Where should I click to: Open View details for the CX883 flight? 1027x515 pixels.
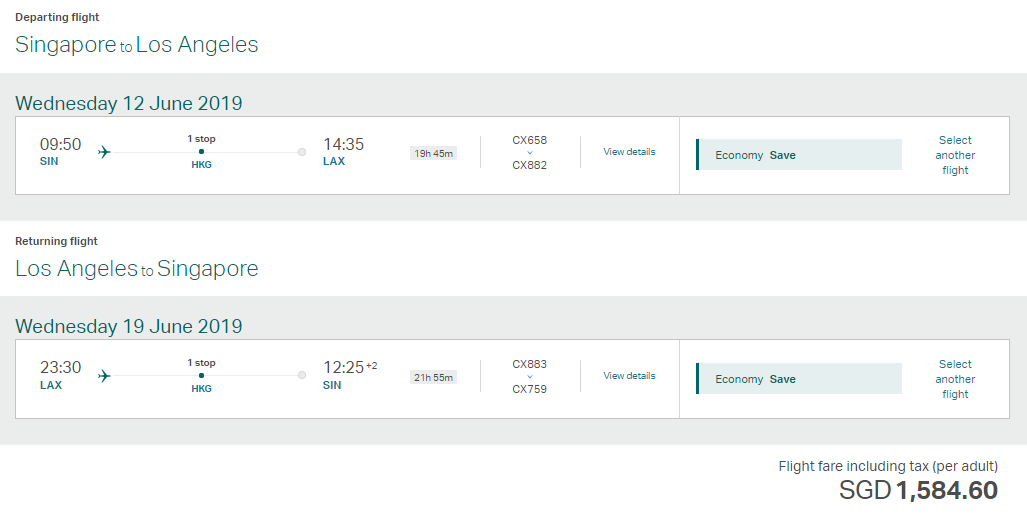coord(629,376)
